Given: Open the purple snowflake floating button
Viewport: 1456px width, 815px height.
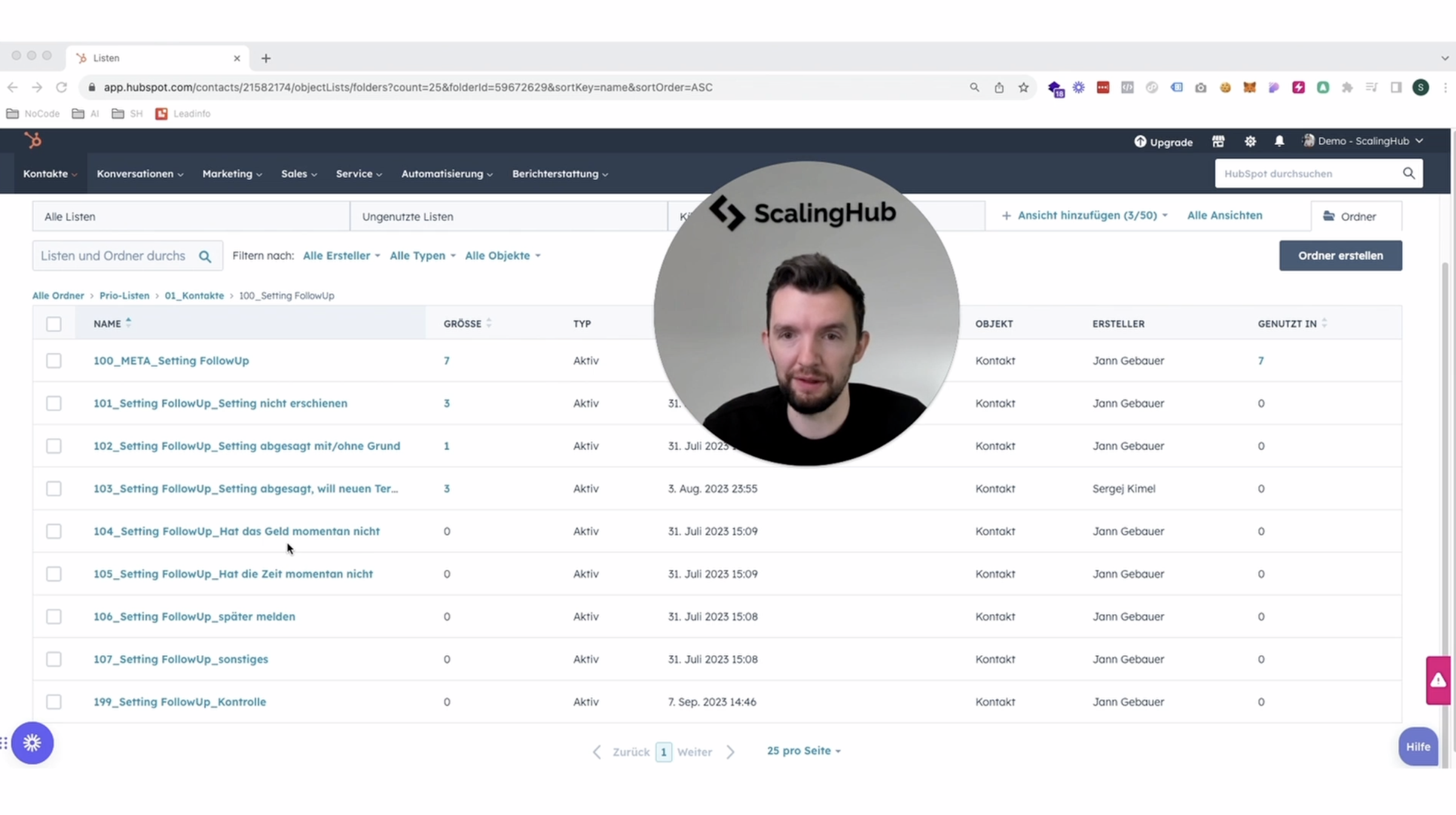Looking at the screenshot, I should 32,742.
